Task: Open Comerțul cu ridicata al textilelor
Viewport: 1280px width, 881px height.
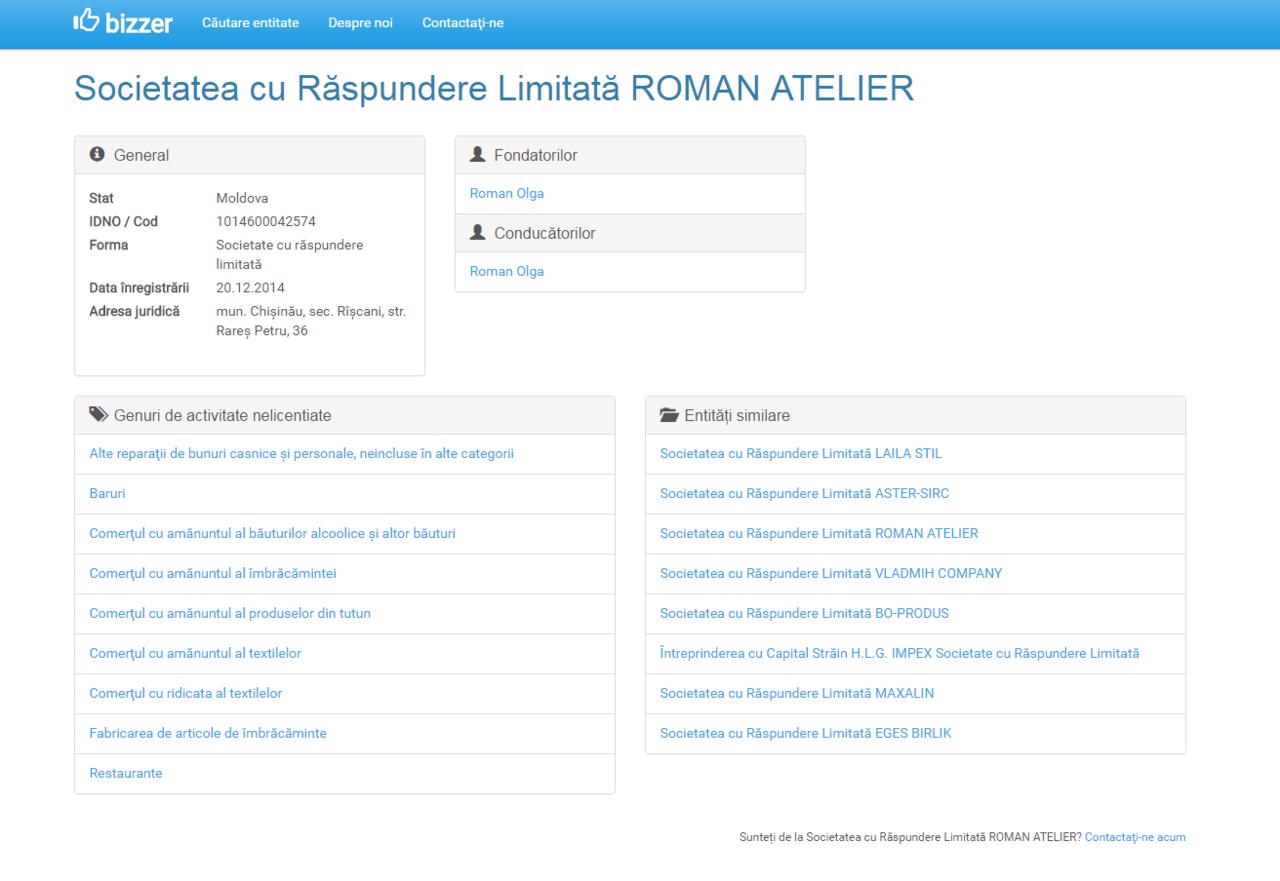Action: pos(186,693)
